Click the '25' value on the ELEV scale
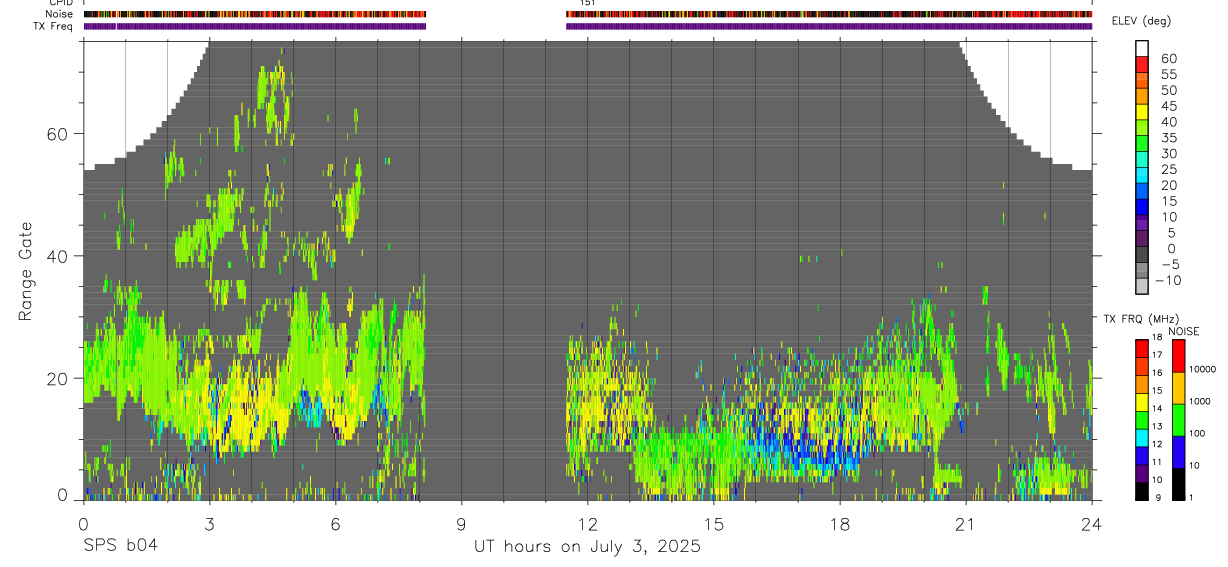Screen dimensions: 1228x567 (x=1169, y=169)
